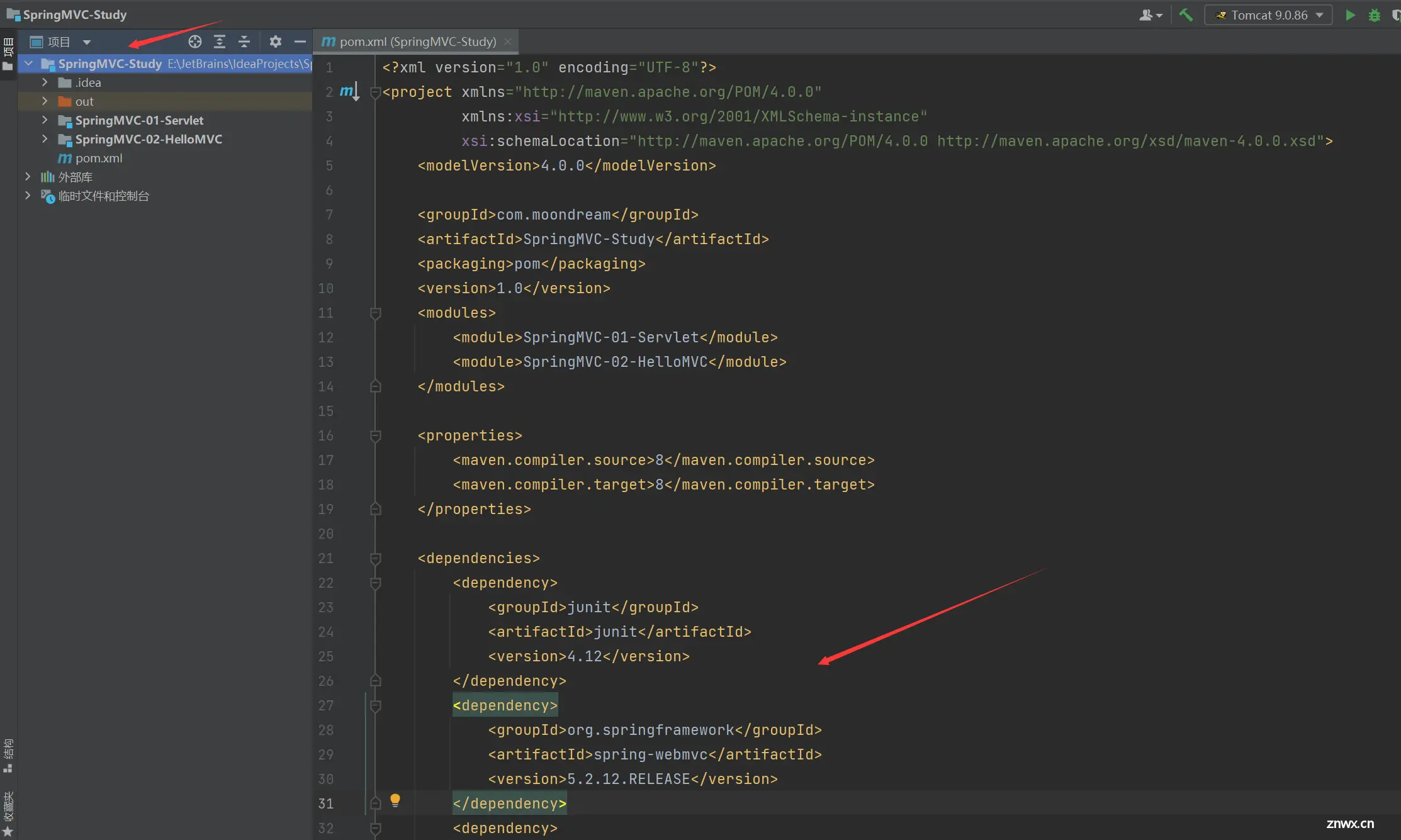Fold the spring-webmvc dependency at line 27
1401x840 pixels.
(376, 705)
